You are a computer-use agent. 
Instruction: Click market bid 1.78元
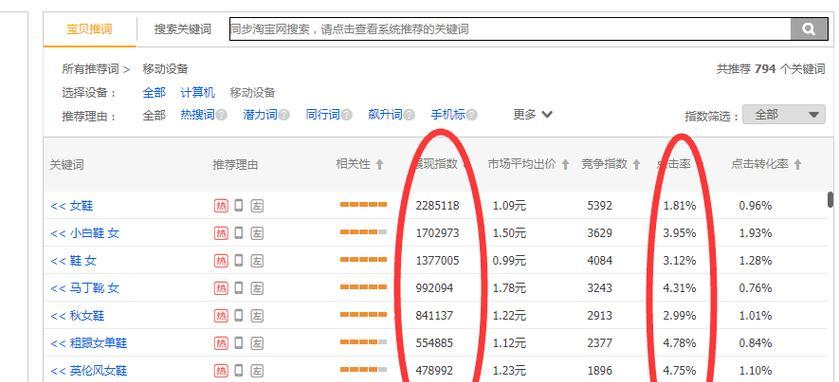(x=509, y=288)
